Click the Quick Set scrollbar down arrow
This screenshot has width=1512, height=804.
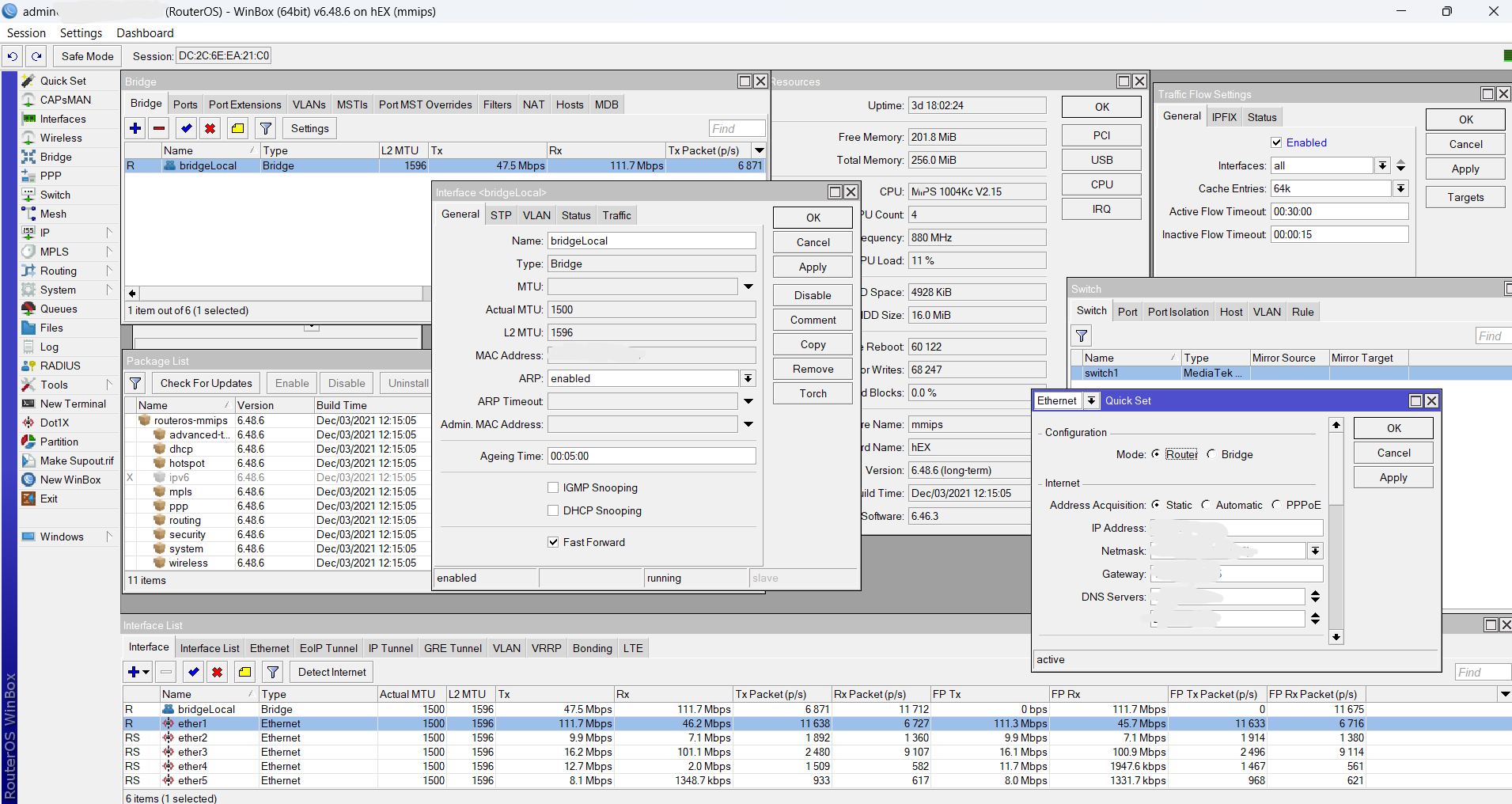point(1336,637)
